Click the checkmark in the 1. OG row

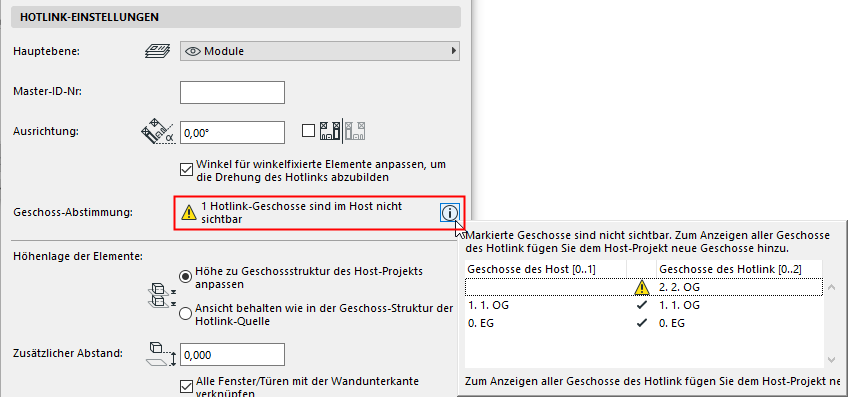click(641, 305)
